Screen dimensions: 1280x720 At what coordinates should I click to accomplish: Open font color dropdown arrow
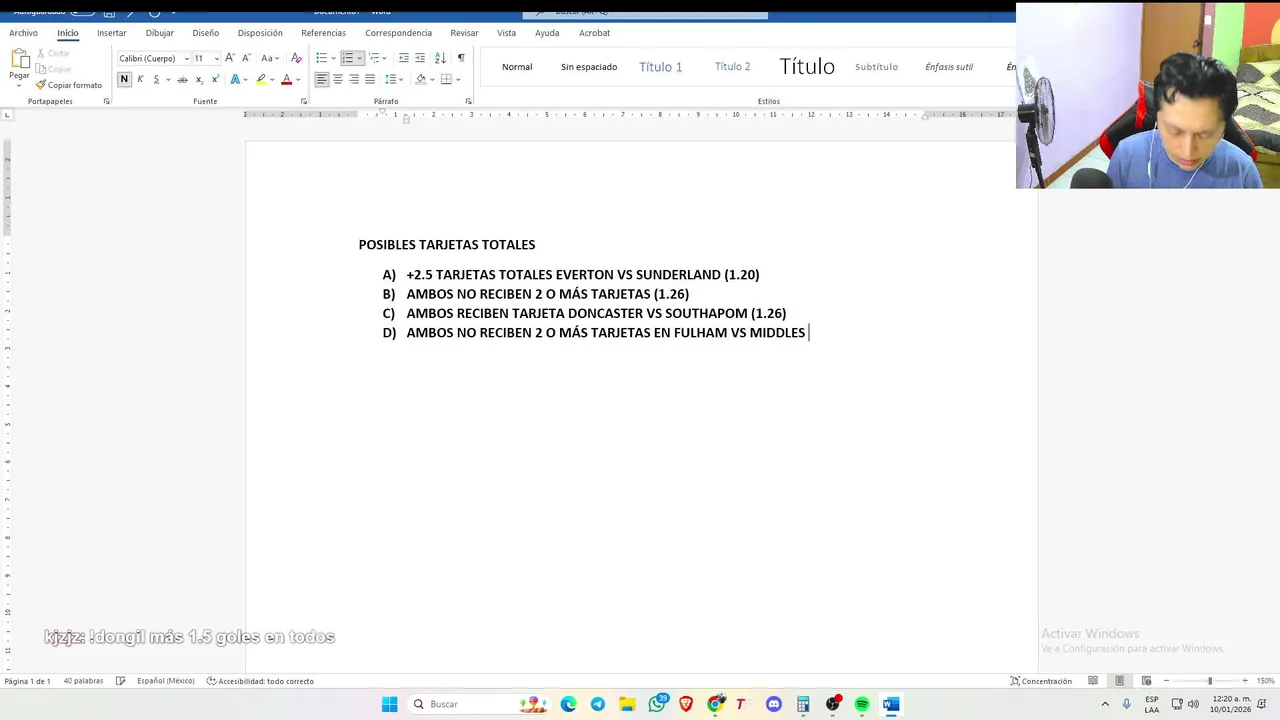pos(298,79)
